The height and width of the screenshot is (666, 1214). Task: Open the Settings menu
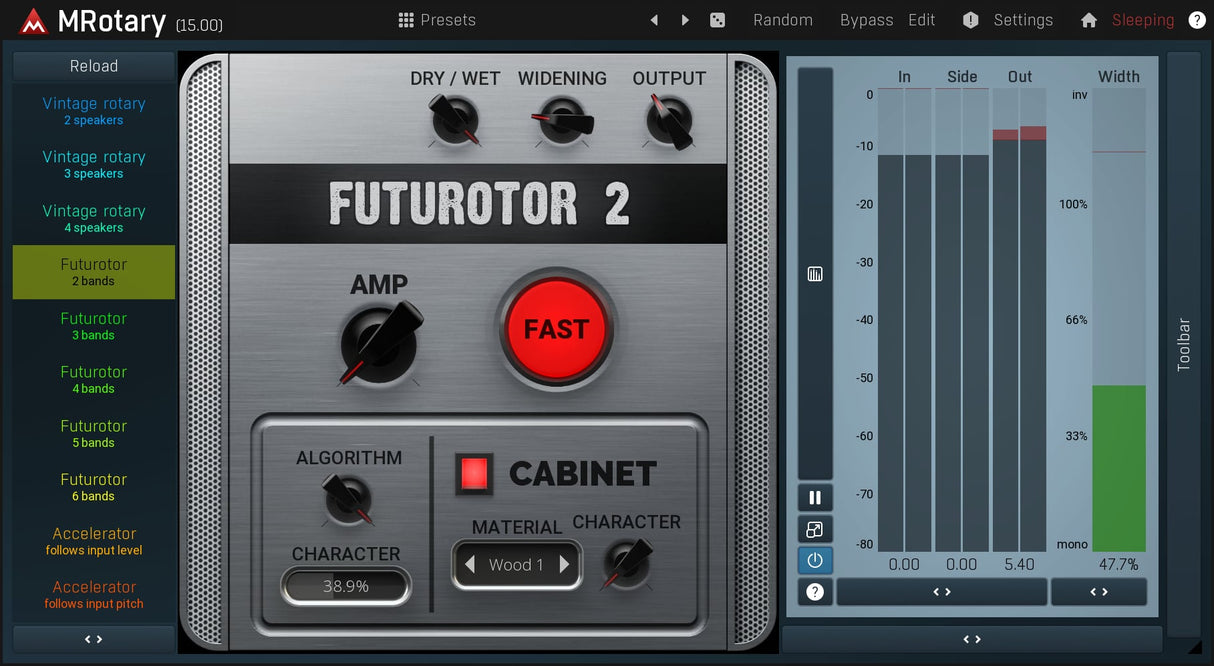[1008, 20]
